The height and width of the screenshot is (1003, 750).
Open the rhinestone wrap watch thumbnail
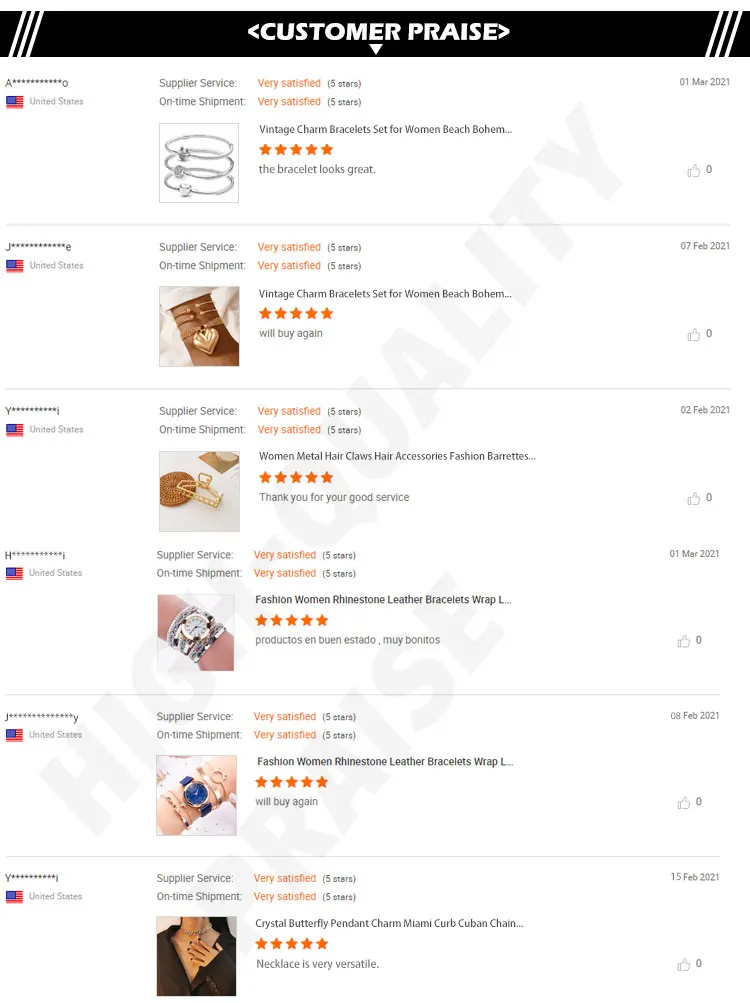196,633
